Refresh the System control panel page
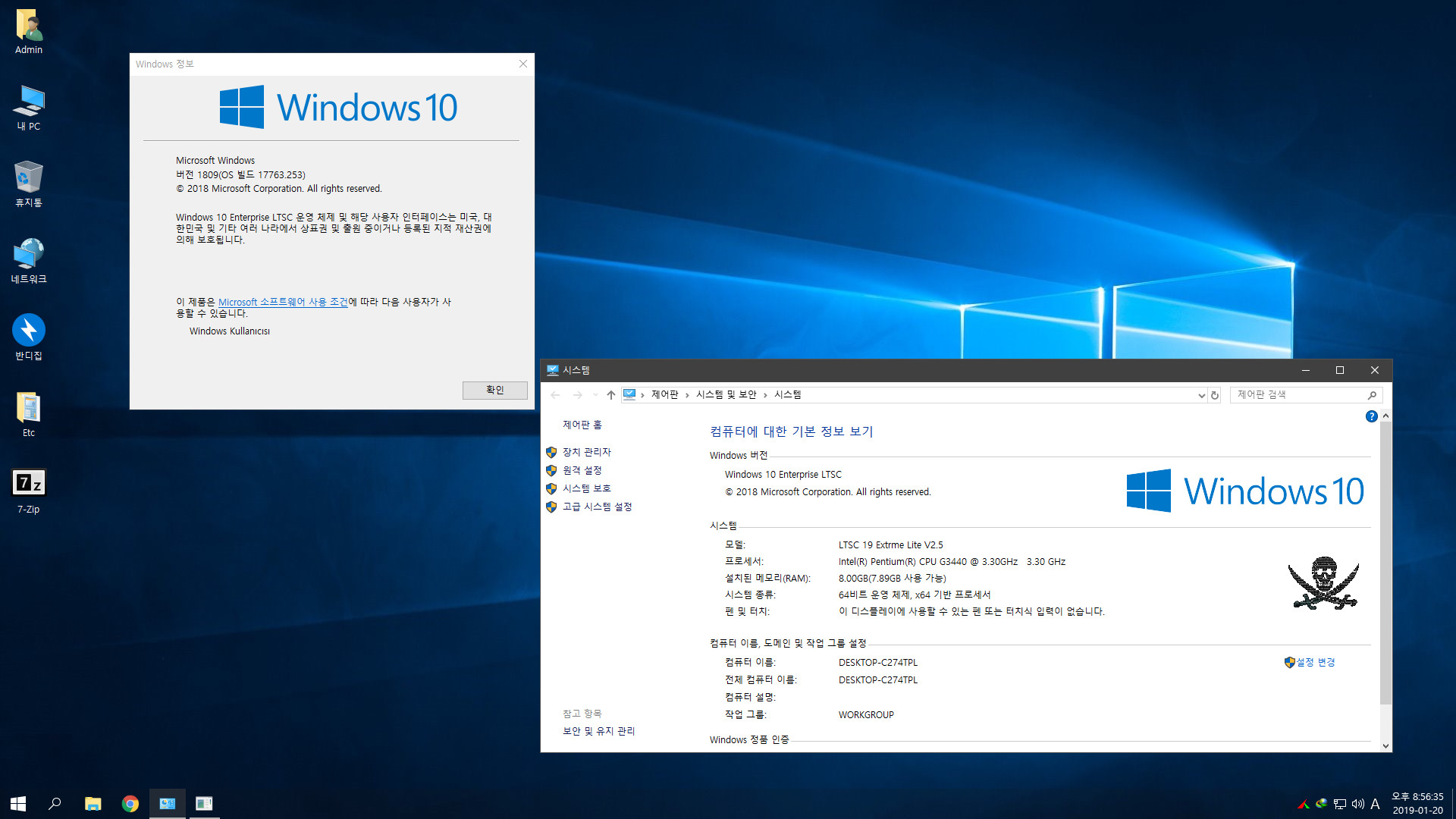1456x819 pixels. tap(1215, 395)
